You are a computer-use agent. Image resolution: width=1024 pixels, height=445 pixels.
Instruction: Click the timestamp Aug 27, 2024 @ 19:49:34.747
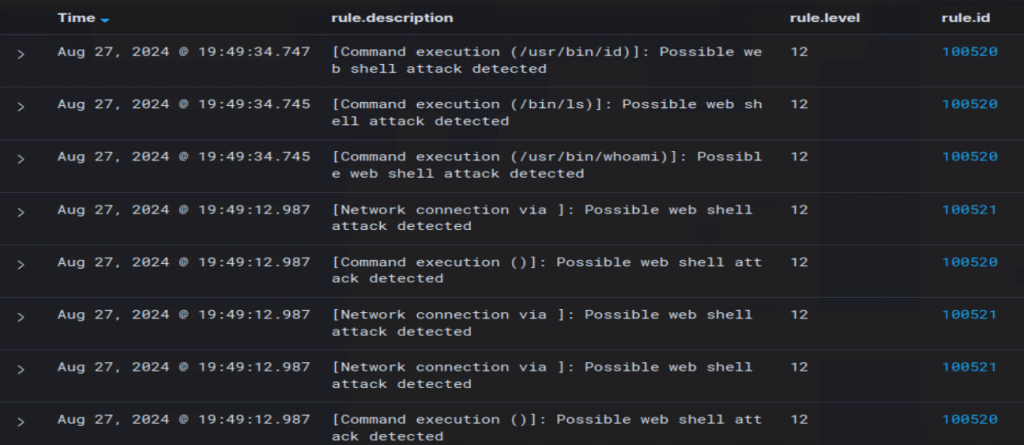coord(183,52)
